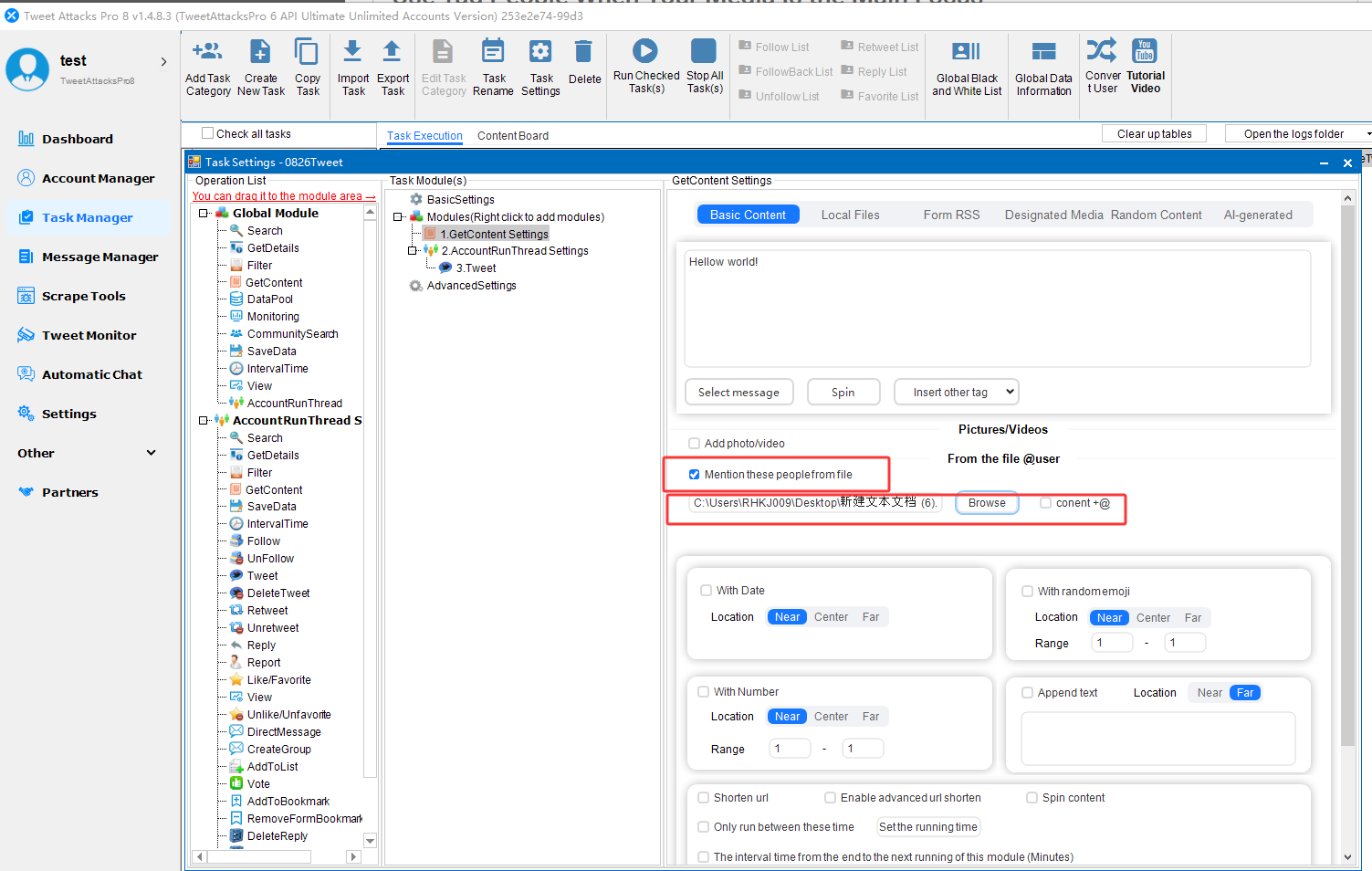Collapse the Global Module tree group

(204, 214)
